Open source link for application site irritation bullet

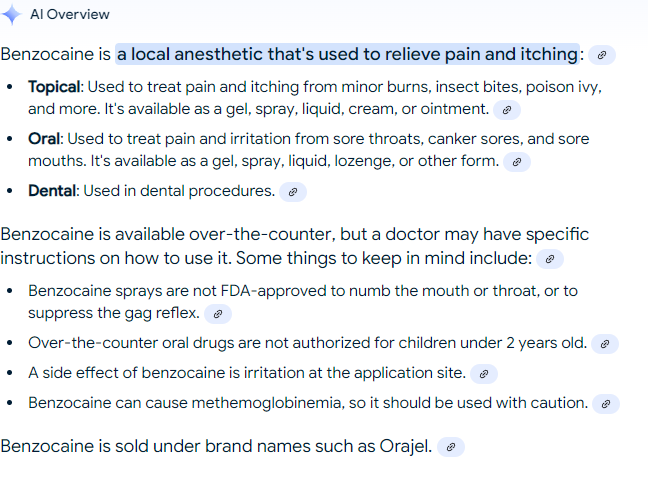483,374
